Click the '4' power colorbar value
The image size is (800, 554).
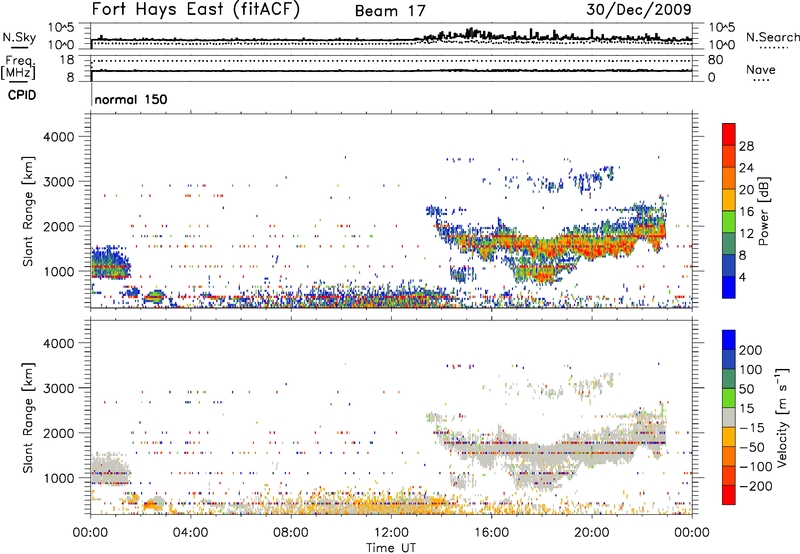tap(742, 277)
